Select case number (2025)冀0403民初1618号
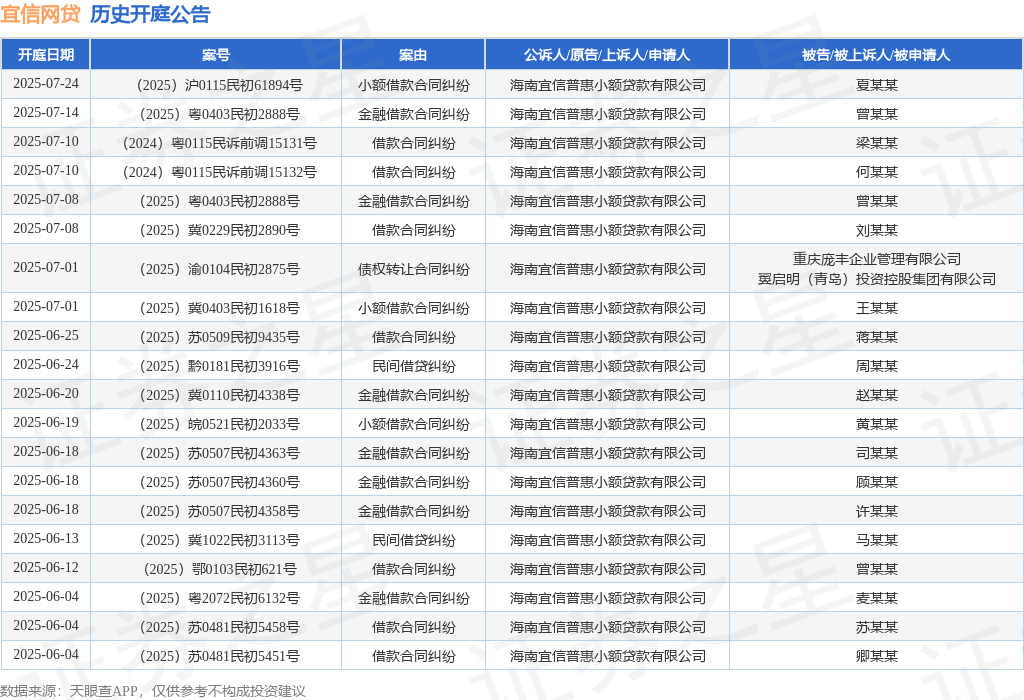 coord(219,308)
